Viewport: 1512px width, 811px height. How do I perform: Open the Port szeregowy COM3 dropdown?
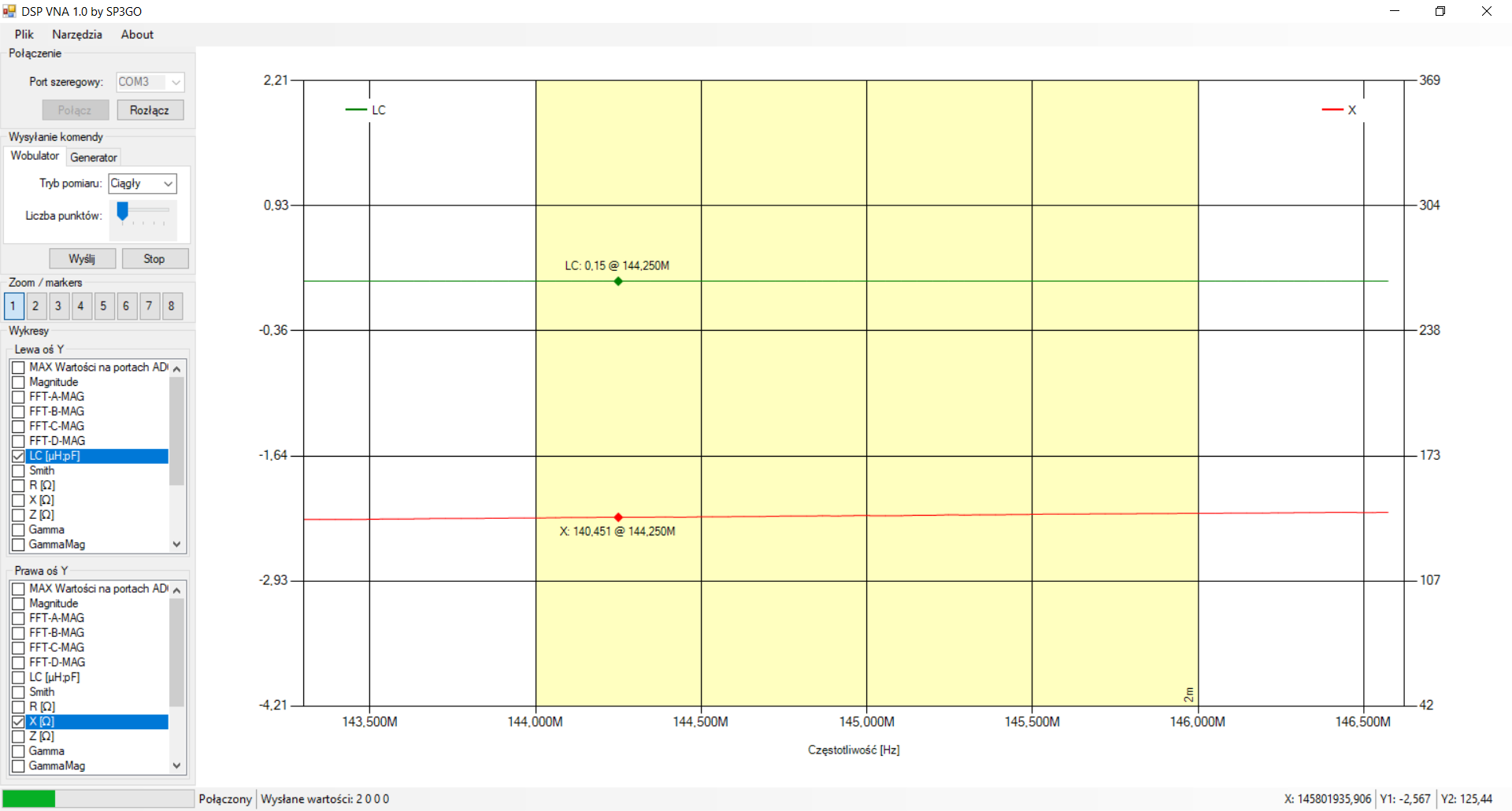pyautogui.click(x=150, y=82)
